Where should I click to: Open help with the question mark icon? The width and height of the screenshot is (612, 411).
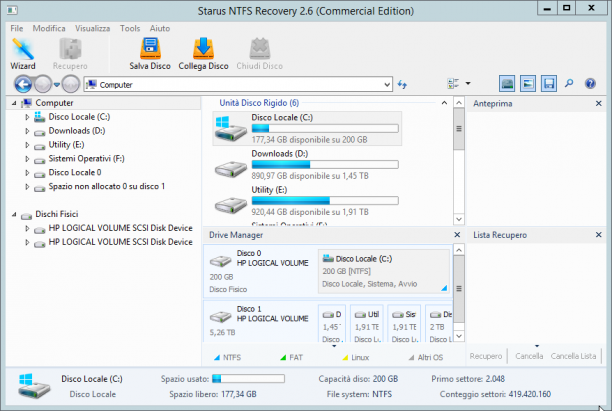590,83
